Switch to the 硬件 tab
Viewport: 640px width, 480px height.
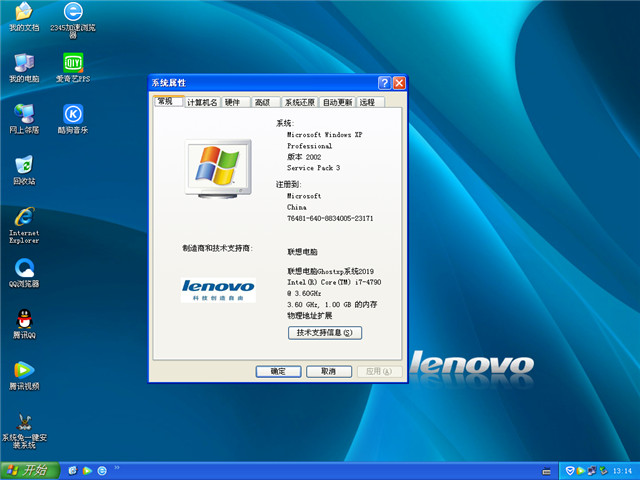[236, 102]
